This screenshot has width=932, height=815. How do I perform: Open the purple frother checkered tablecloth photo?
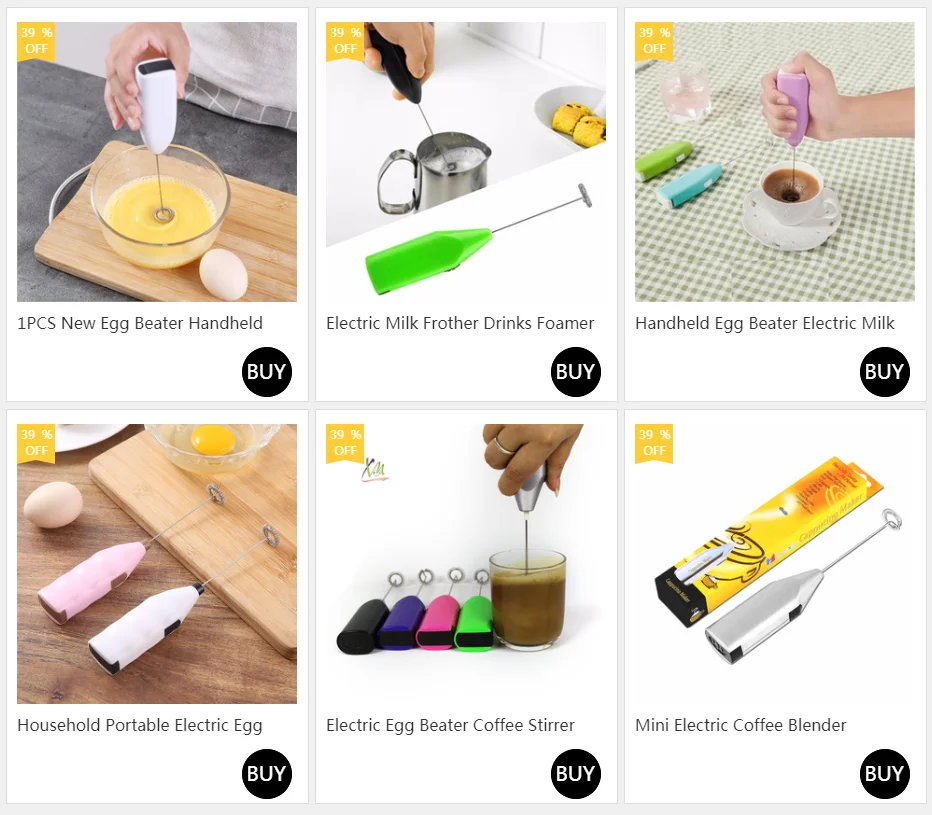(x=774, y=162)
